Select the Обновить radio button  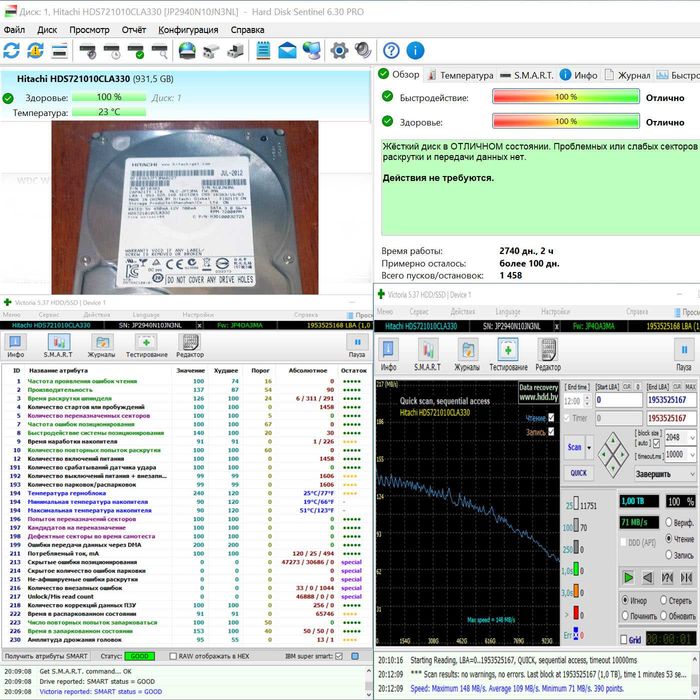(x=664, y=616)
